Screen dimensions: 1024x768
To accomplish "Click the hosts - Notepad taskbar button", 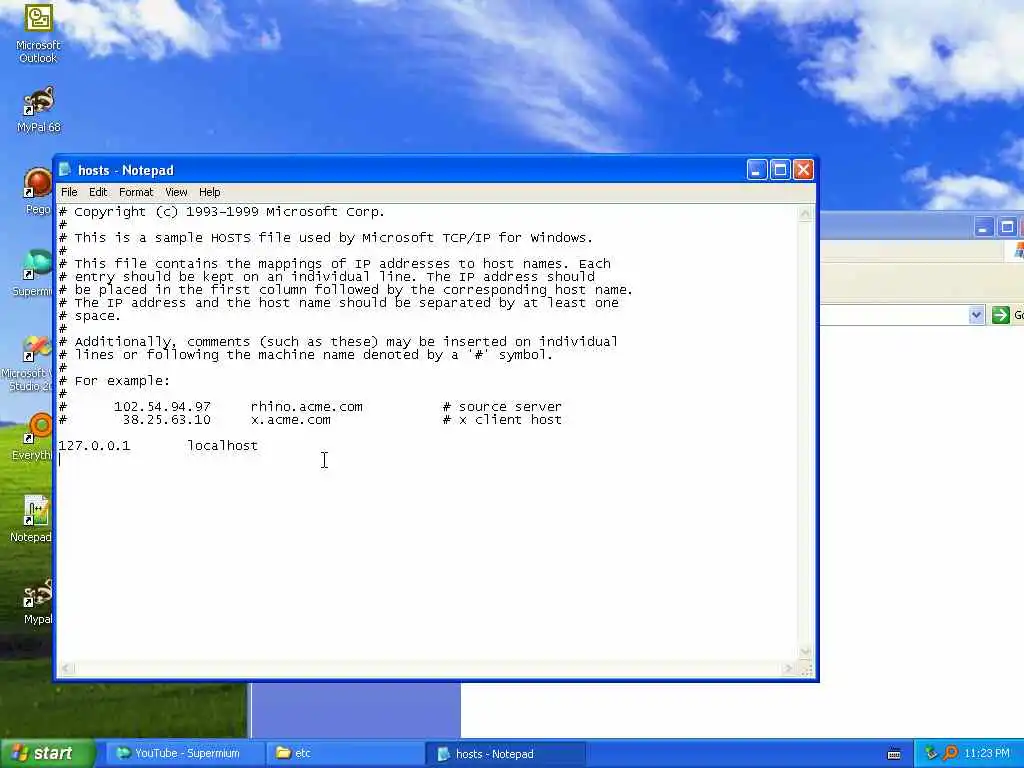I will [x=505, y=754].
